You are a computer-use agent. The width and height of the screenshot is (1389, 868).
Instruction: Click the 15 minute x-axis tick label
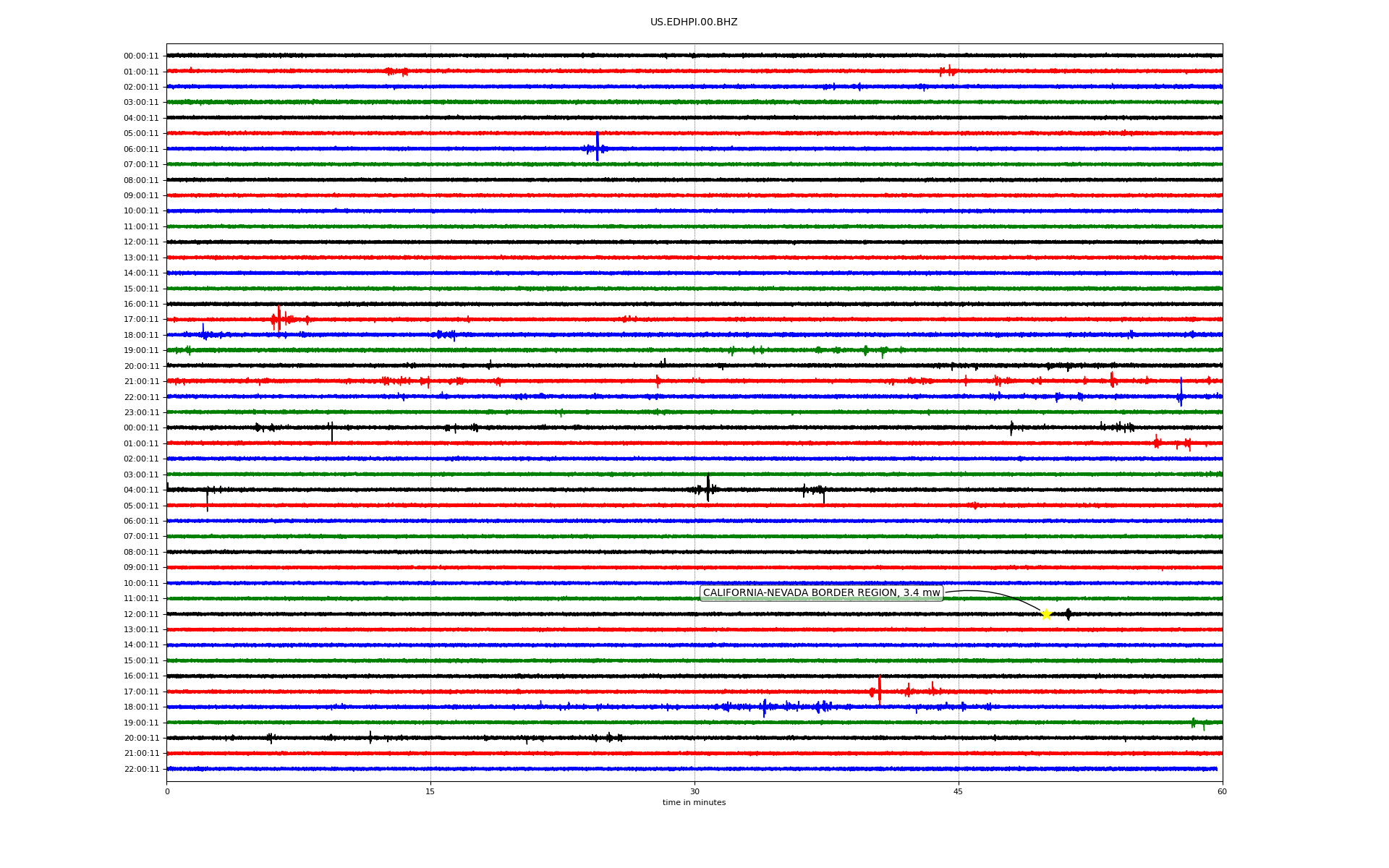point(430,791)
